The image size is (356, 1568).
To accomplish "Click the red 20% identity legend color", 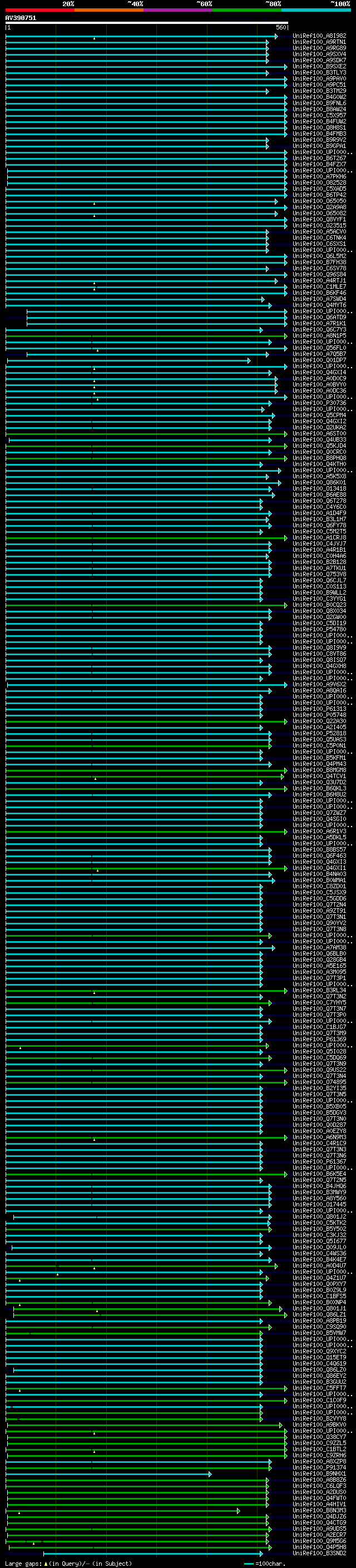I will point(39,10).
